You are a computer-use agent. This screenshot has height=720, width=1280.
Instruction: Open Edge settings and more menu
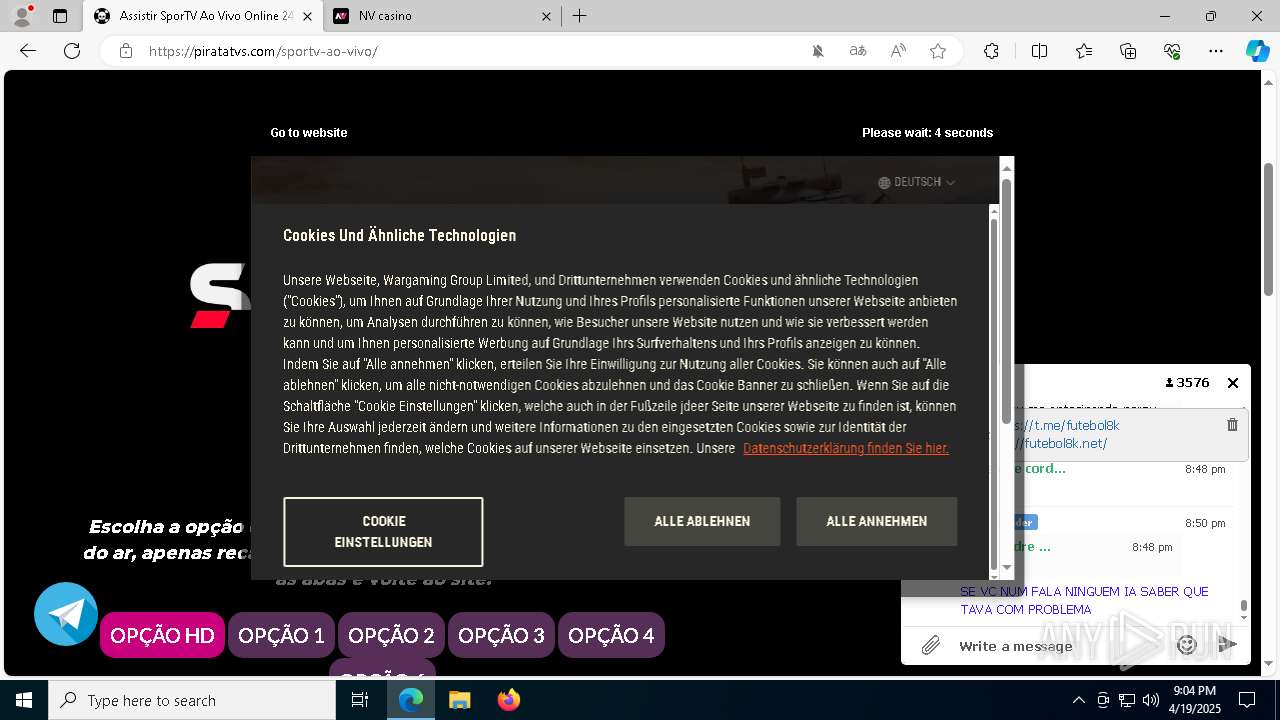pyautogui.click(x=1216, y=51)
